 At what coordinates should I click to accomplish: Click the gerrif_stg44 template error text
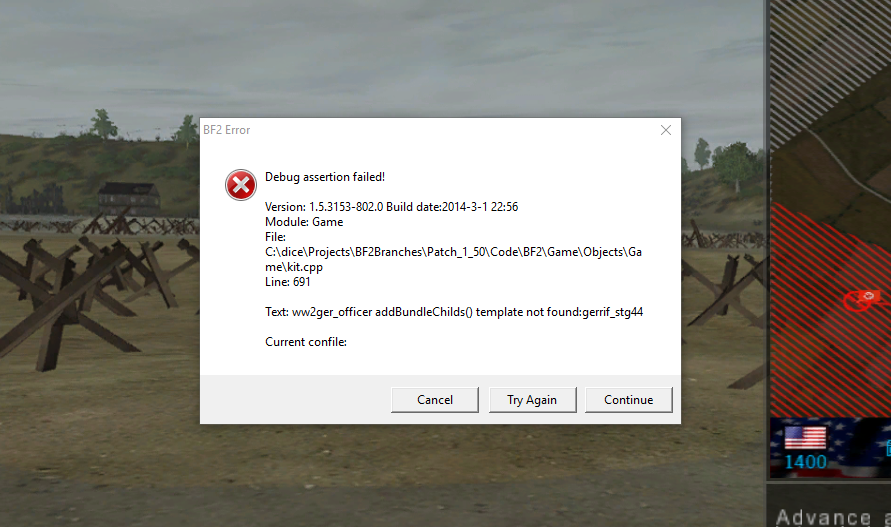coord(454,312)
